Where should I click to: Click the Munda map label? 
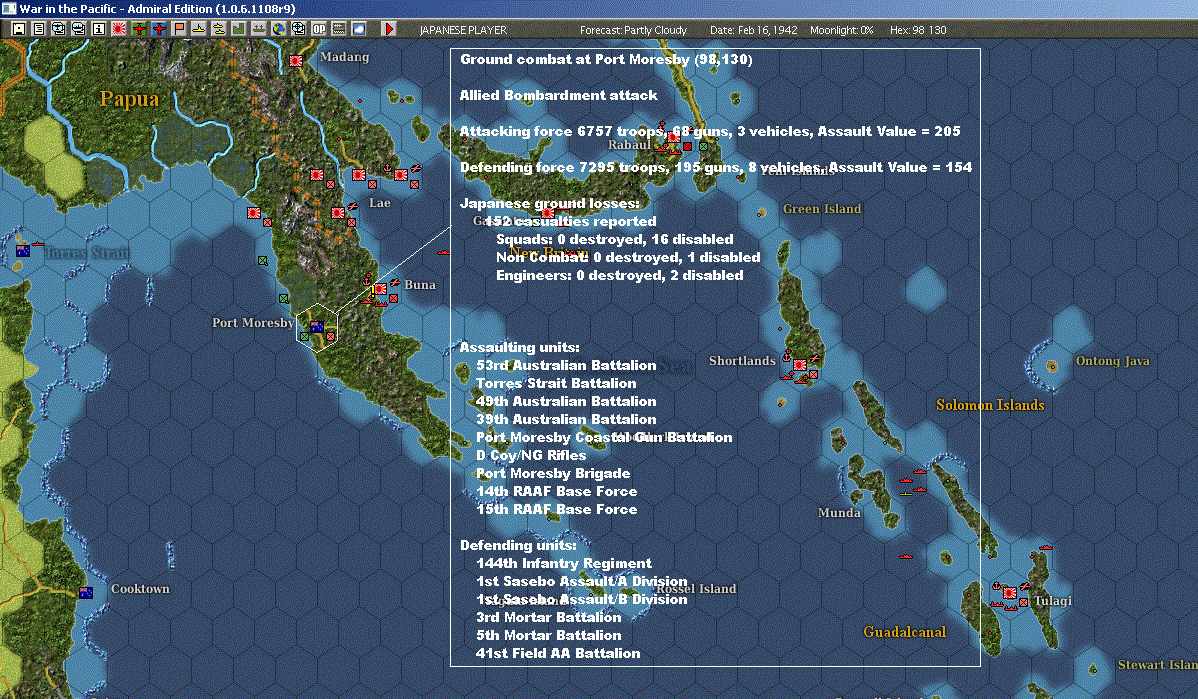[x=839, y=513]
